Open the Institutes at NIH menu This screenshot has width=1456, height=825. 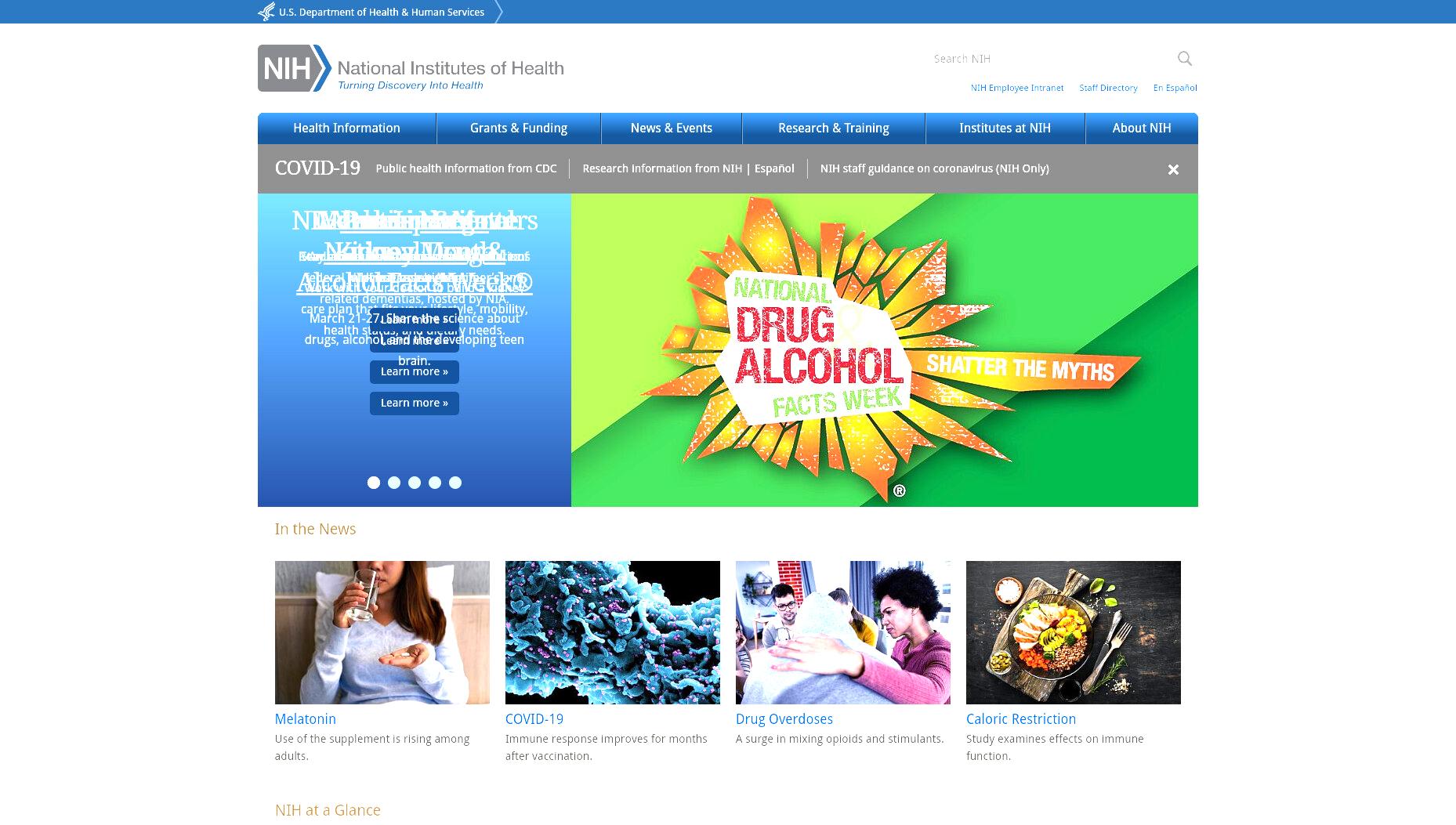pyautogui.click(x=1005, y=128)
